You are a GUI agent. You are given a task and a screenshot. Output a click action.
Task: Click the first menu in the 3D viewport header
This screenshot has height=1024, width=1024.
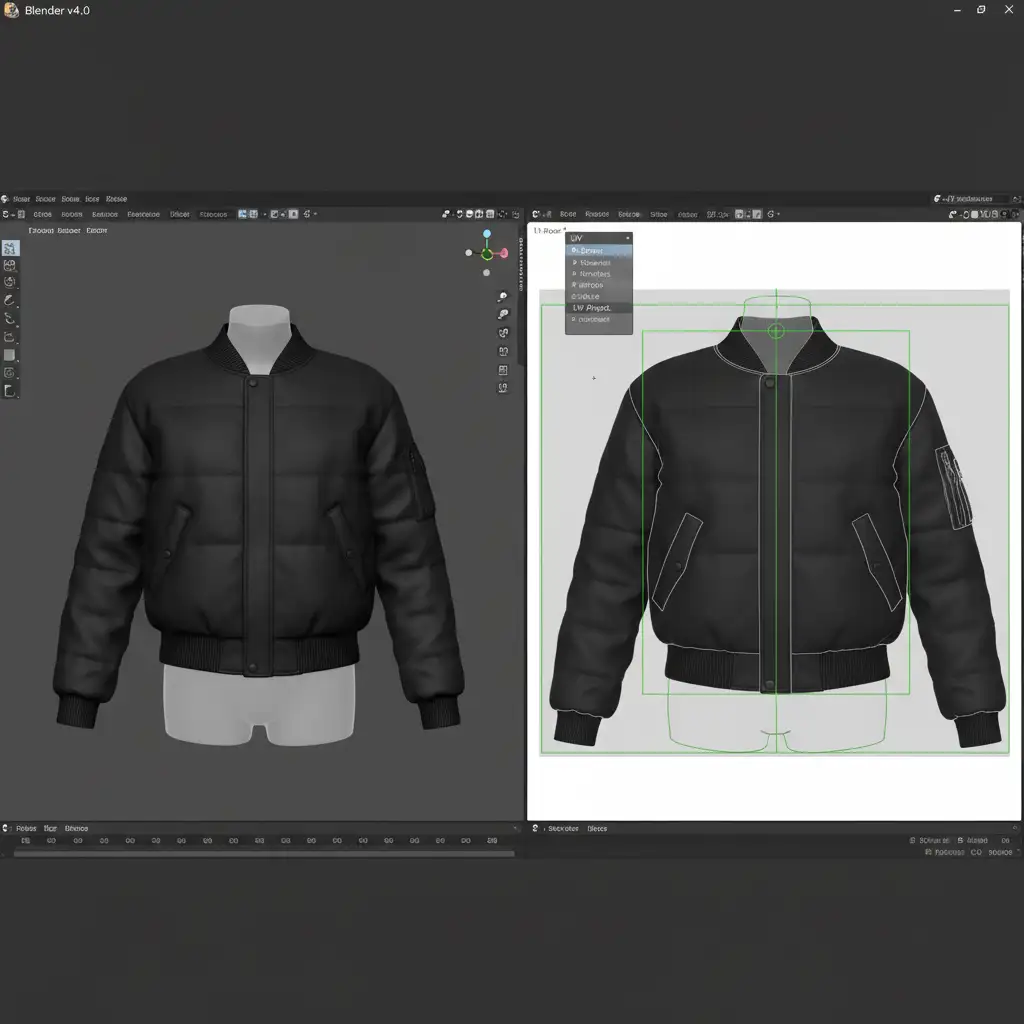coord(43,214)
